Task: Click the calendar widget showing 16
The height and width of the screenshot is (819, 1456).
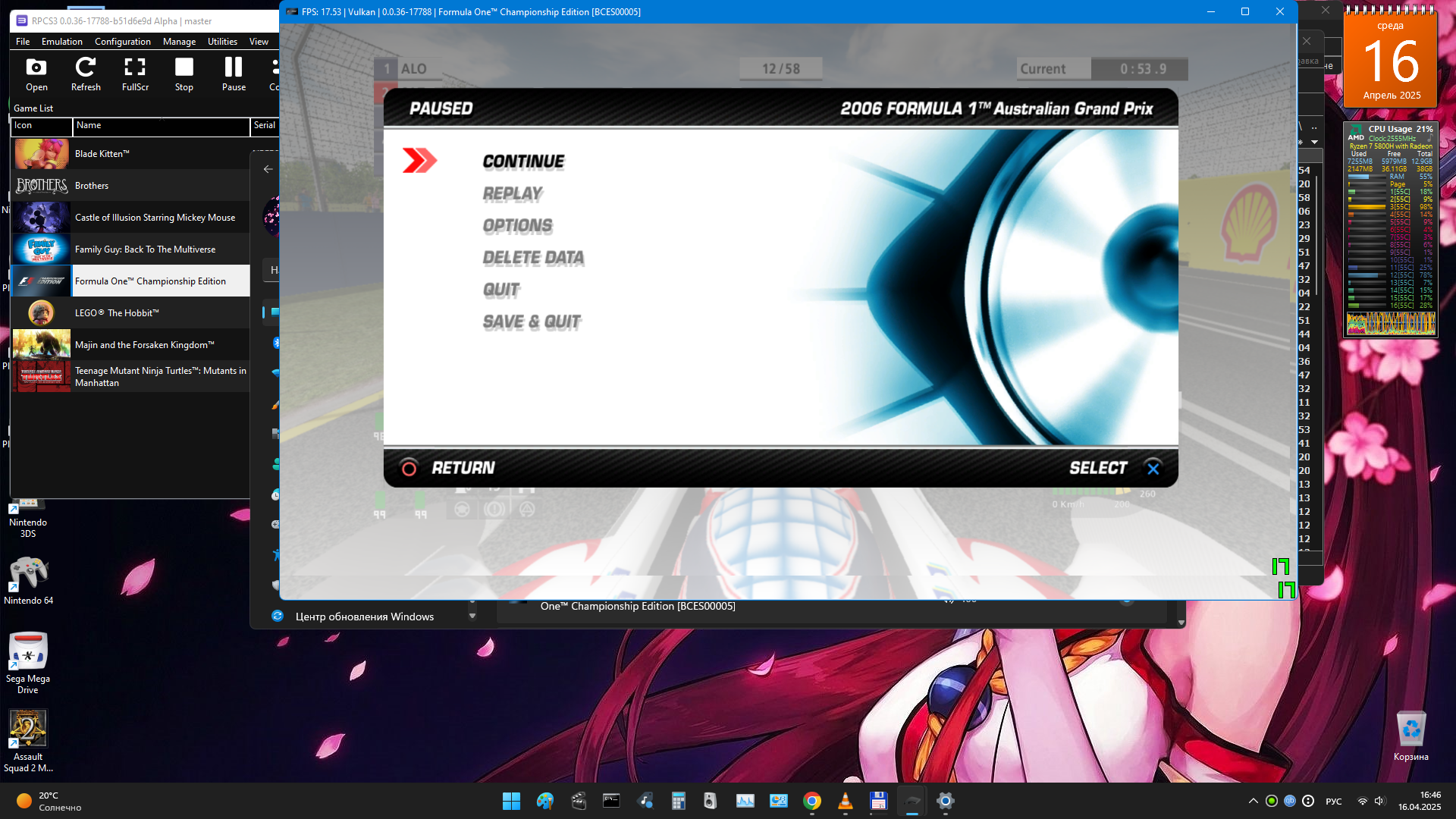Action: 1391,57
